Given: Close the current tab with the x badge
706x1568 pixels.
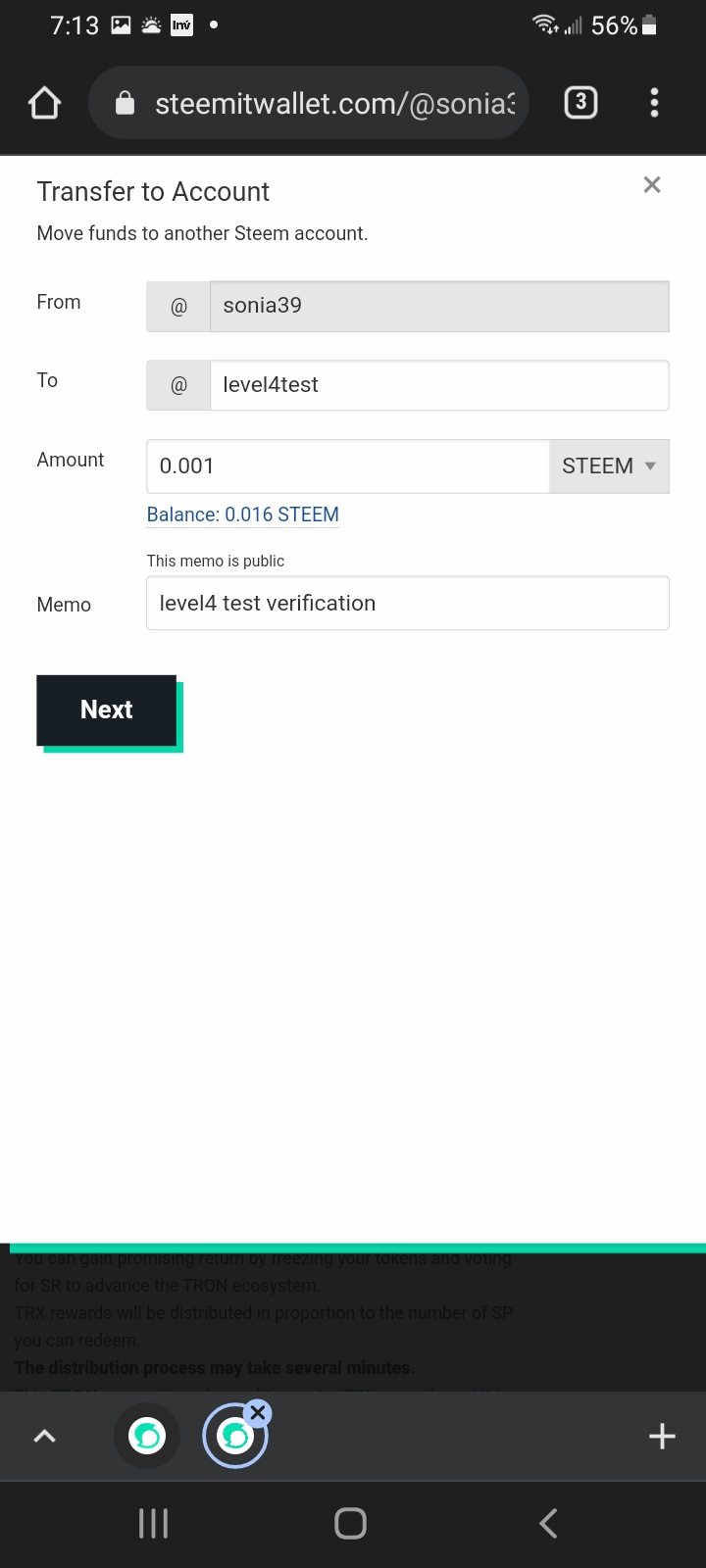Looking at the screenshot, I should (x=258, y=1412).
